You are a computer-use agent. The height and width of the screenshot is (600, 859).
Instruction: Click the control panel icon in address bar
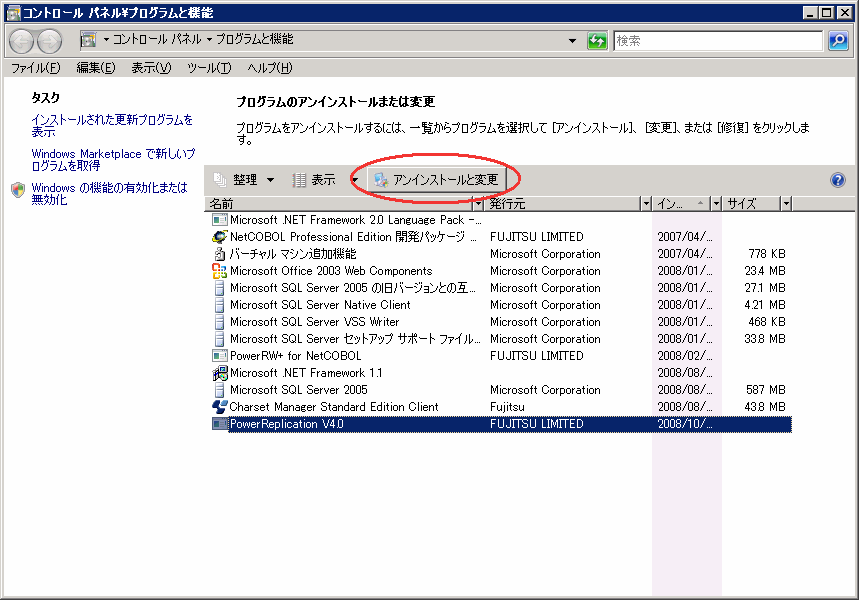[x=88, y=39]
